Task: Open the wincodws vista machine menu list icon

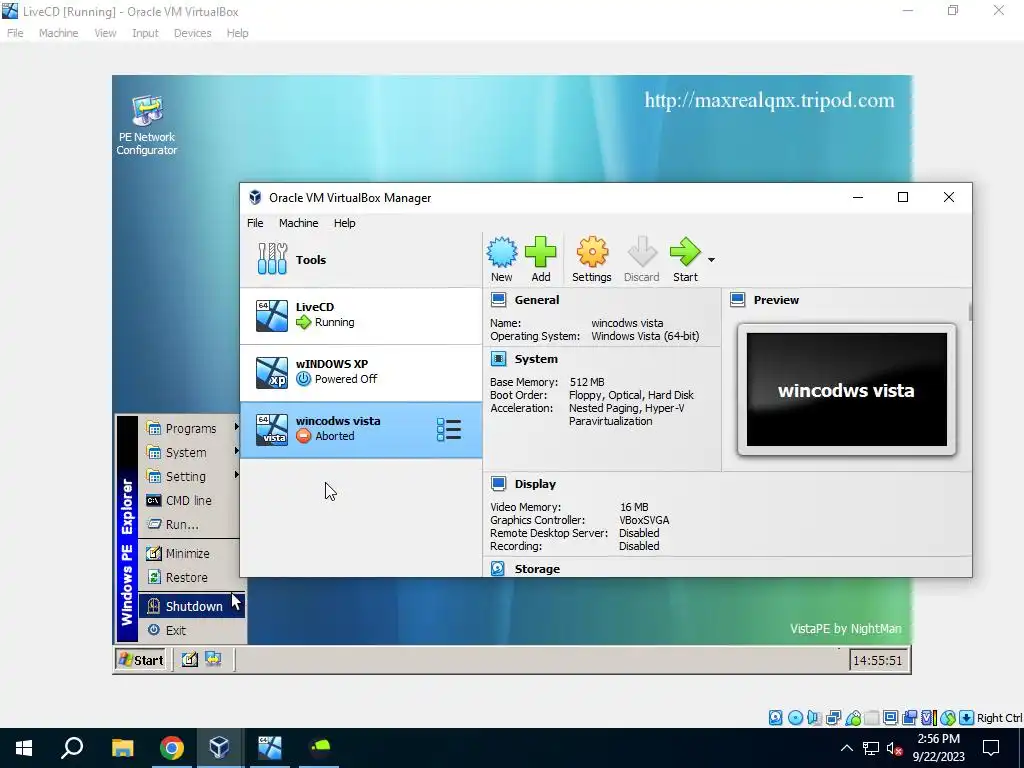Action: tap(449, 430)
